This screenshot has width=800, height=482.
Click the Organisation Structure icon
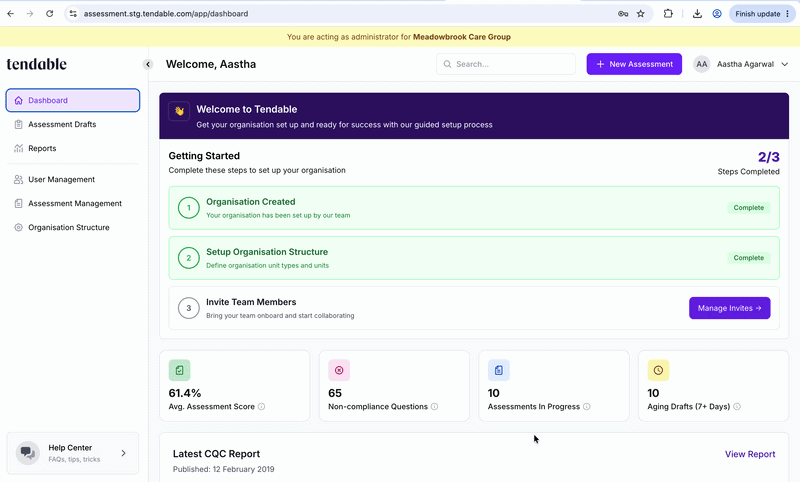pos(18,227)
